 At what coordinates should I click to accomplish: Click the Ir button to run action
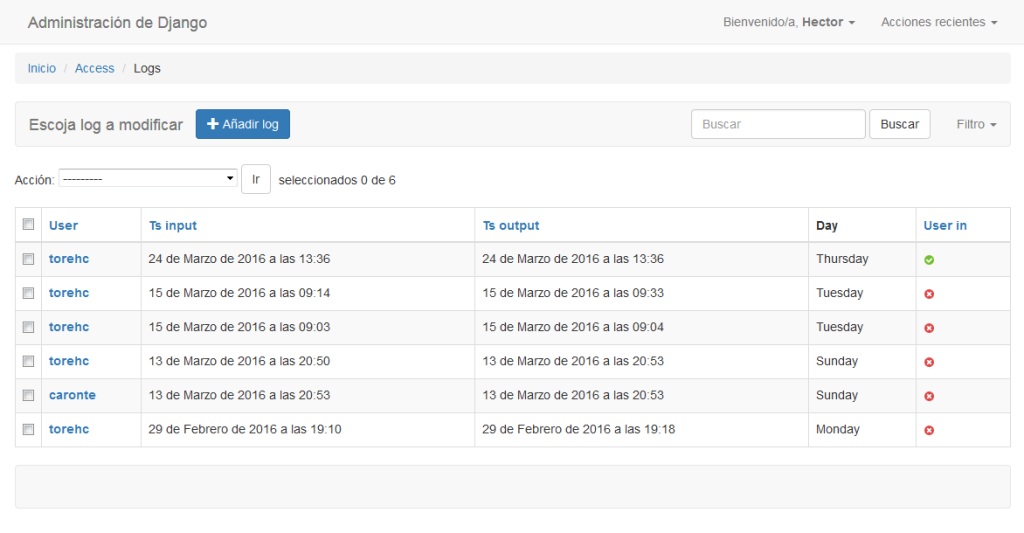point(255,179)
